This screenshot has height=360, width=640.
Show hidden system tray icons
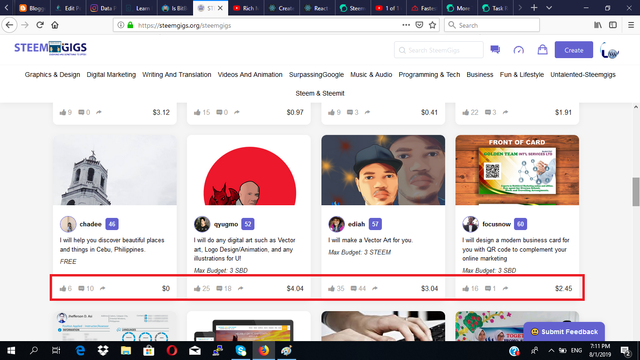click(551, 351)
